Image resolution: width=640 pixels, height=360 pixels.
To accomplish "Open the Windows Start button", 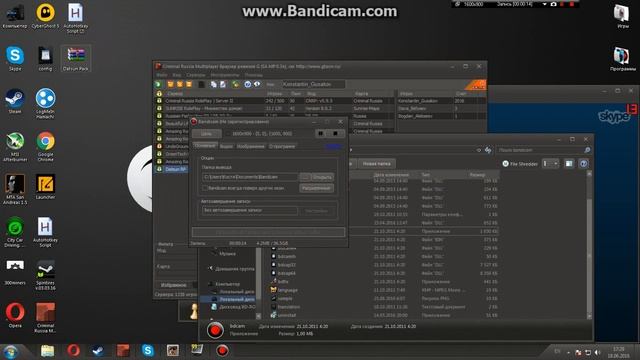I will pos(11,351).
